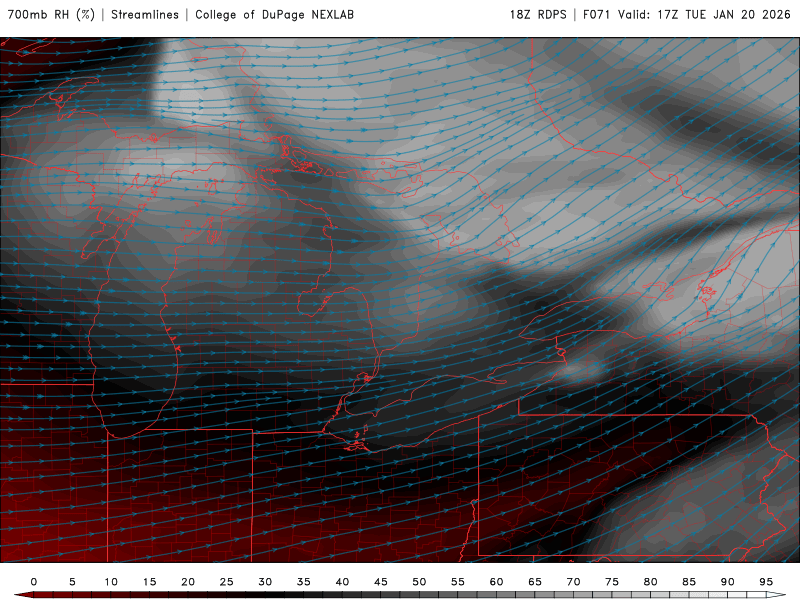
Task: Click the '700mb RH (%)' title text
Action: pyautogui.click(x=51, y=14)
